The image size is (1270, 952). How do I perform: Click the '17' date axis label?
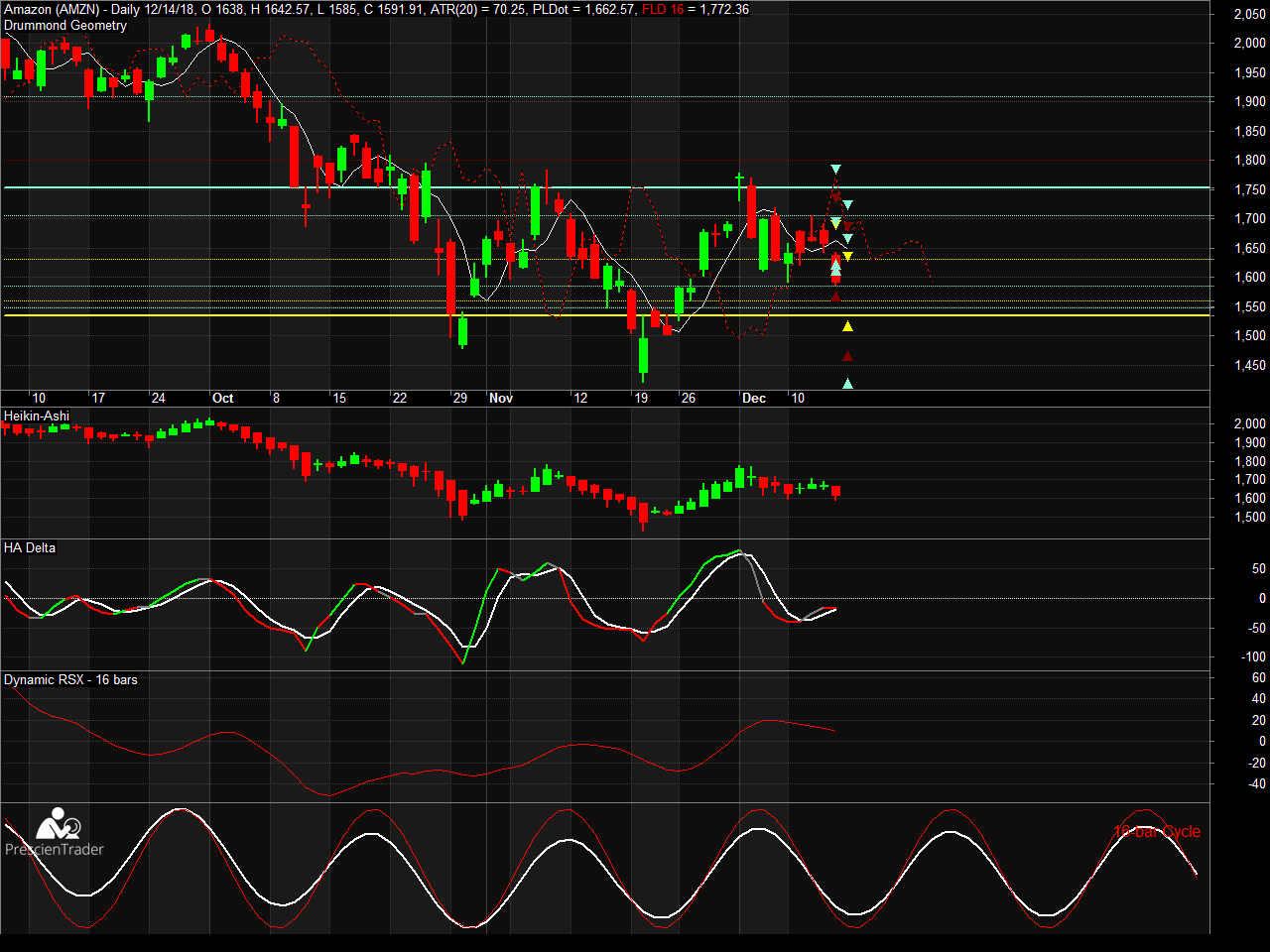click(x=98, y=398)
